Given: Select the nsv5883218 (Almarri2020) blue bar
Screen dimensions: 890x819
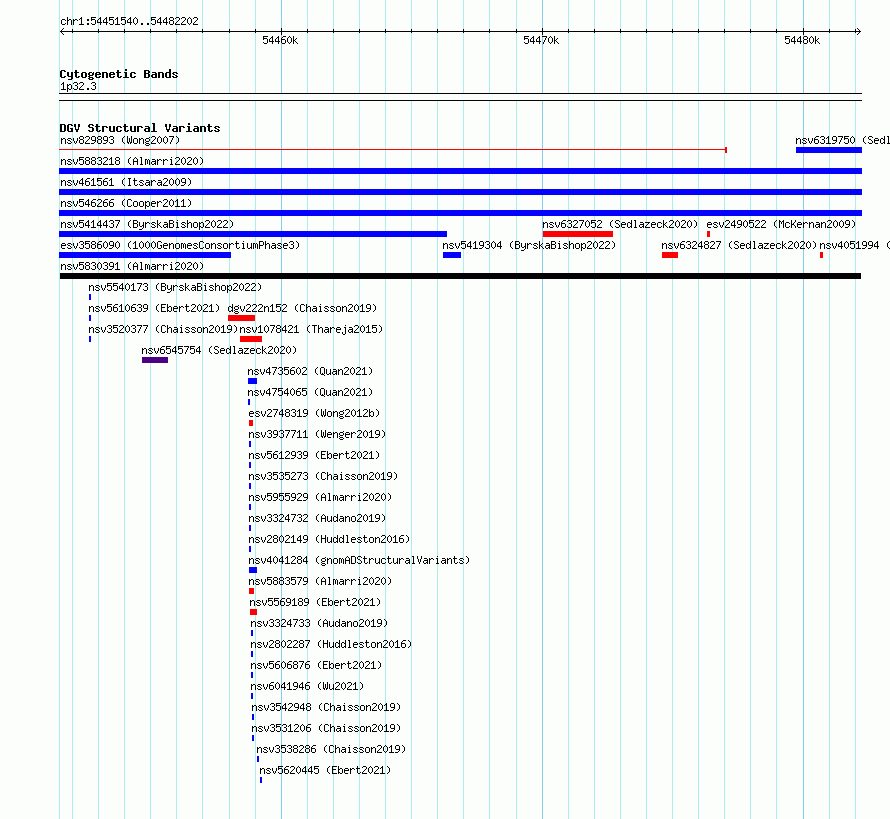Looking at the screenshot, I should pyautogui.click(x=460, y=171).
